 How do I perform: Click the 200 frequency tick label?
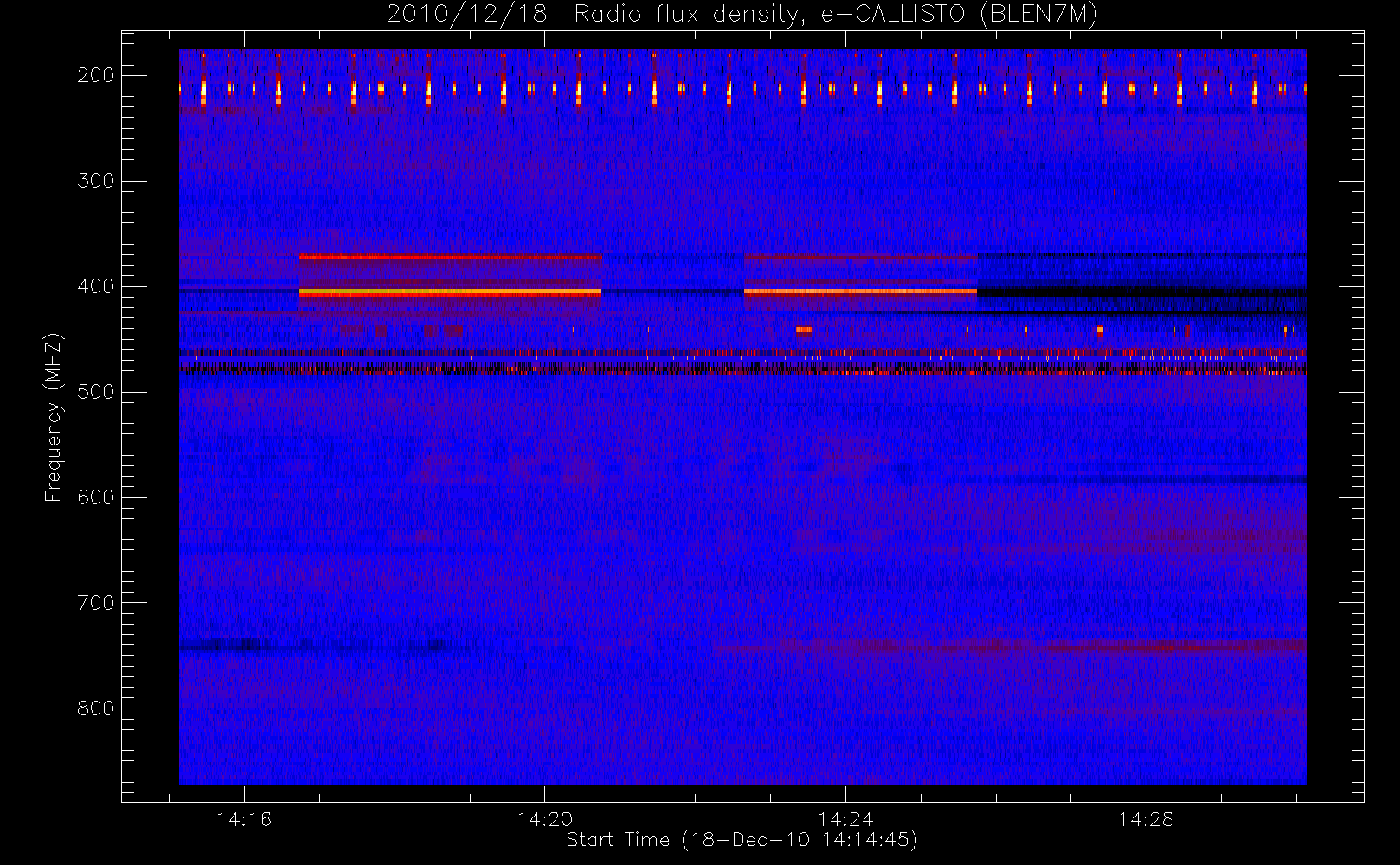point(96,75)
